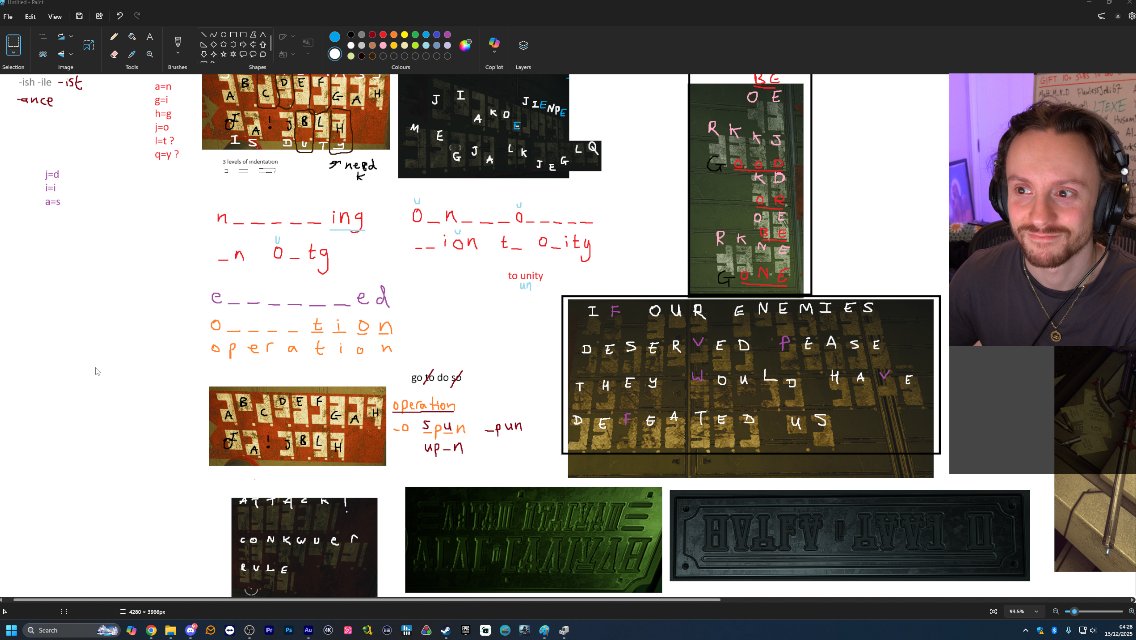This screenshot has height=640, width=1136.
Task: Click the Windows Start button
Action: coord(11,631)
